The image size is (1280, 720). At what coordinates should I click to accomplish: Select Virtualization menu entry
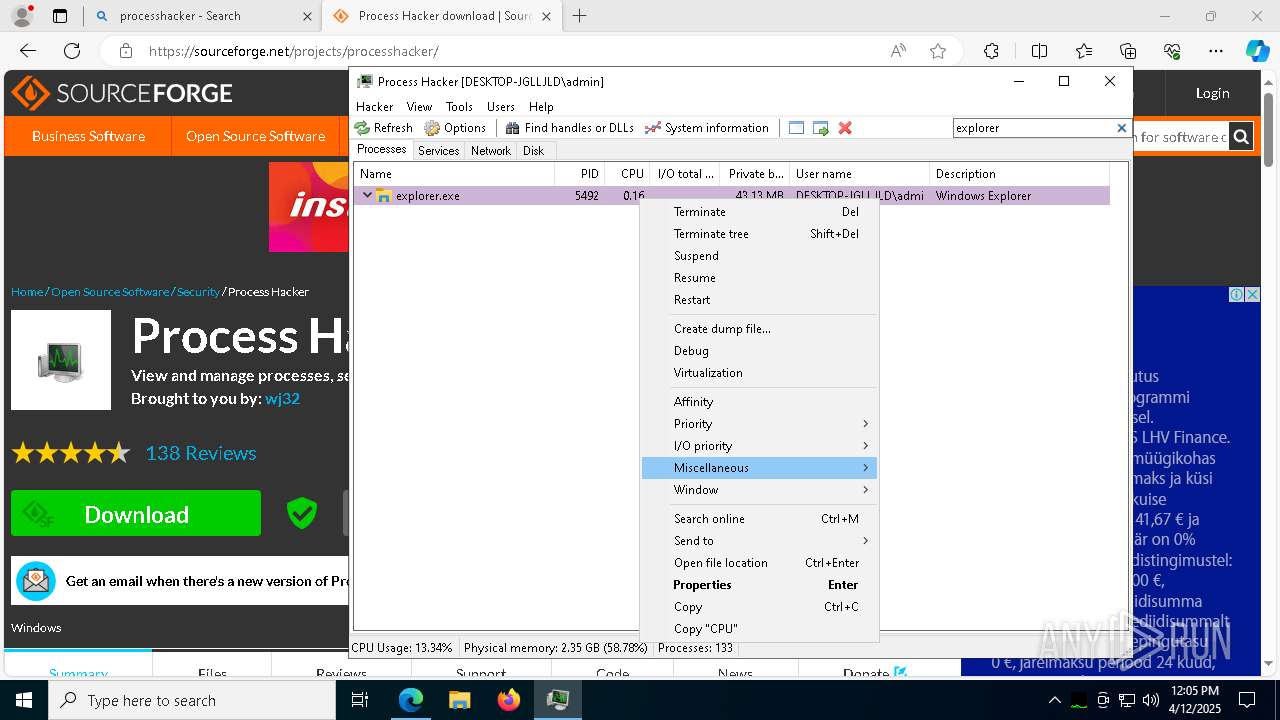(x=759, y=373)
